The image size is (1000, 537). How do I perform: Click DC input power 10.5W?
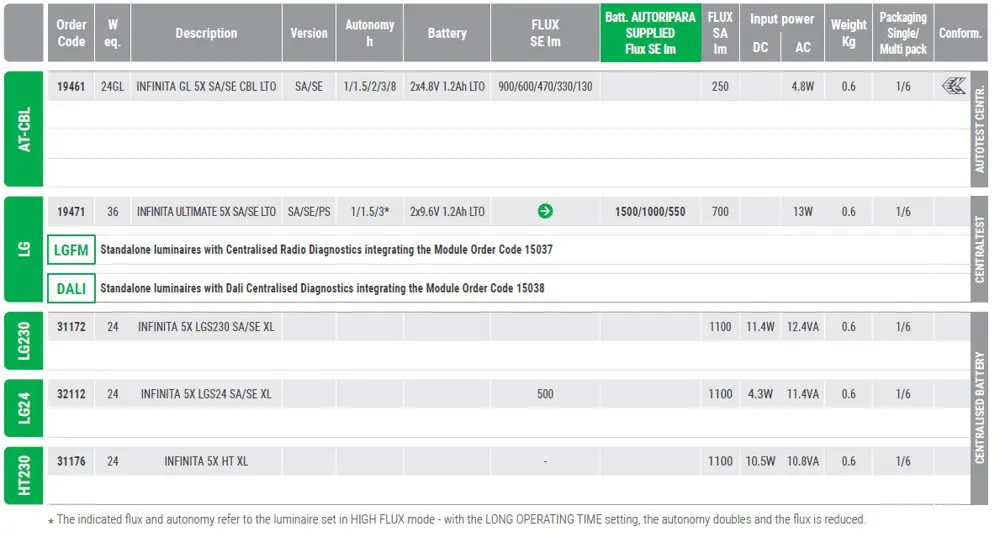pyautogui.click(x=760, y=461)
